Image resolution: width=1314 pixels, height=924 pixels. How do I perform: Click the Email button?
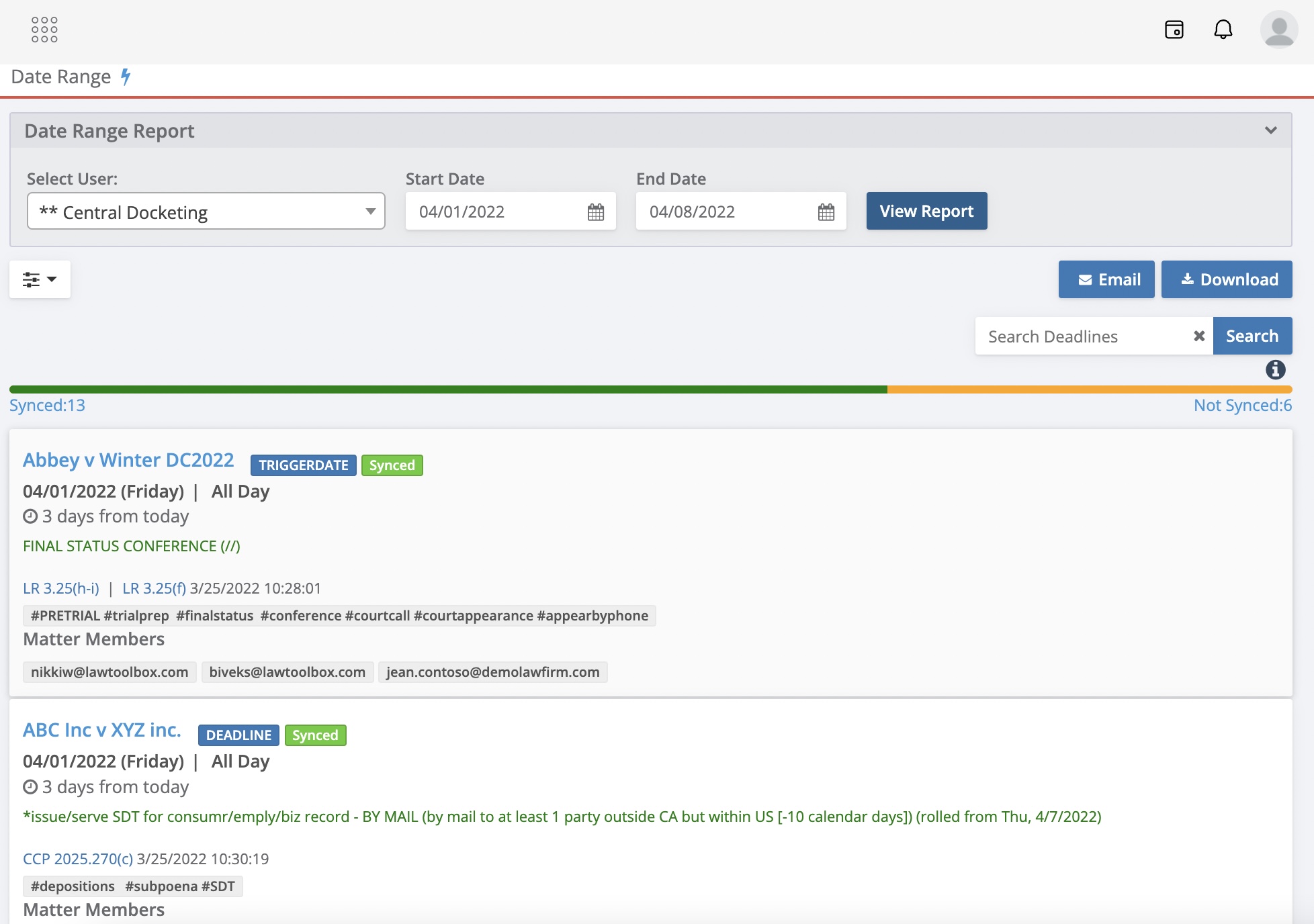click(x=1106, y=279)
